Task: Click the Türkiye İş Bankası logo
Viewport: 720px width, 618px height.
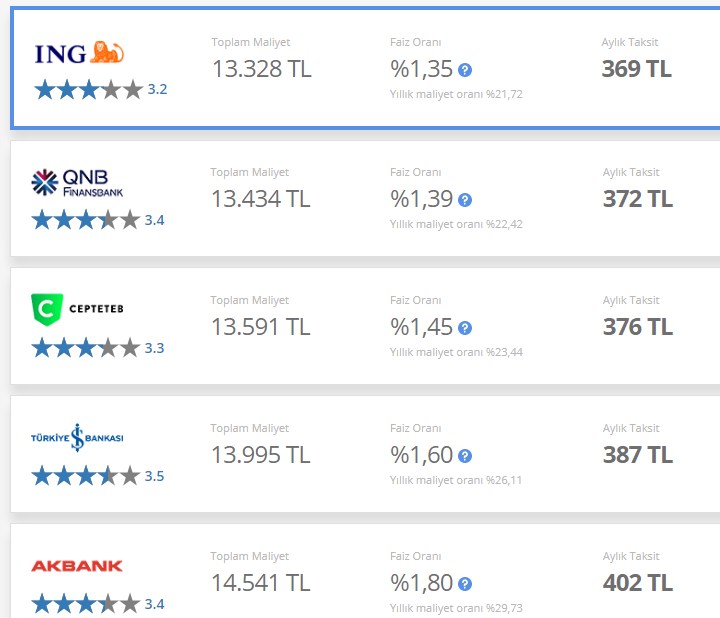Action: [x=77, y=438]
